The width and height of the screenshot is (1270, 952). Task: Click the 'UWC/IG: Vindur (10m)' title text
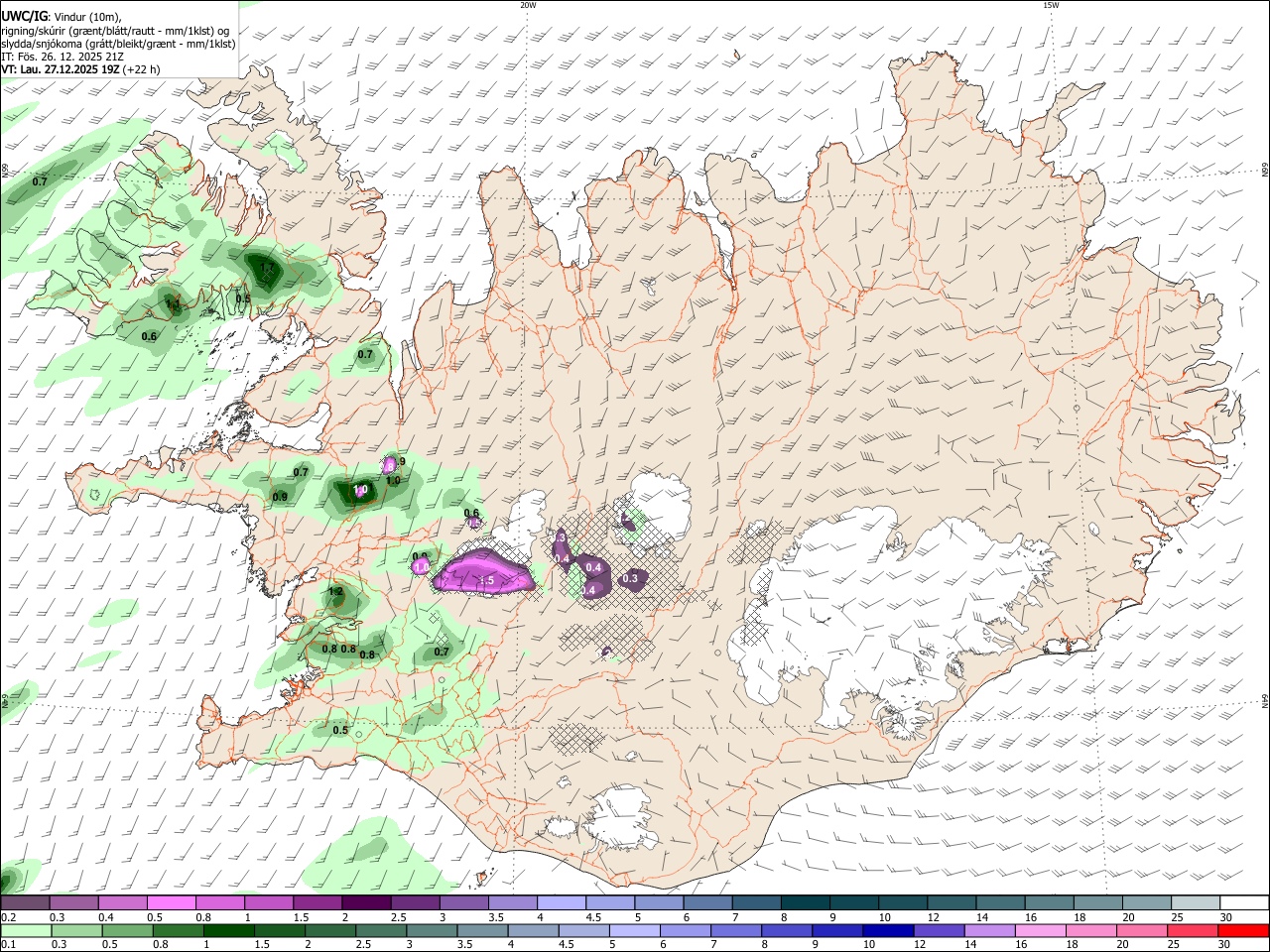click(x=60, y=17)
